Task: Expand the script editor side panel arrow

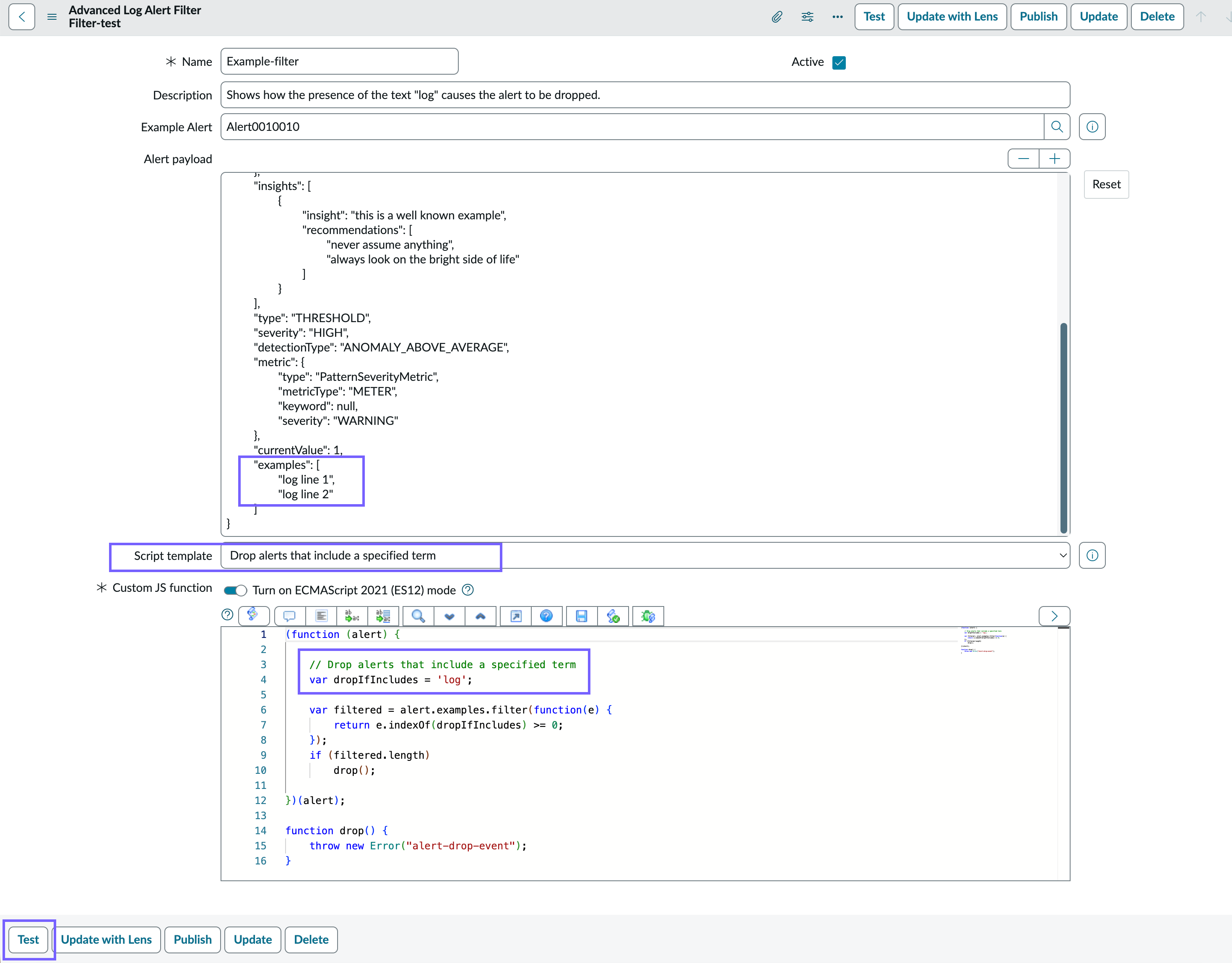Action: click(1054, 616)
